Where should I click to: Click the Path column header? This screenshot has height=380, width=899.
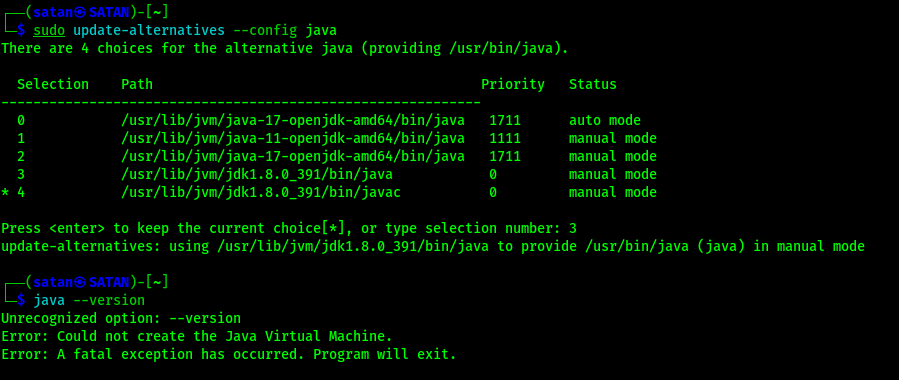tap(137, 85)
